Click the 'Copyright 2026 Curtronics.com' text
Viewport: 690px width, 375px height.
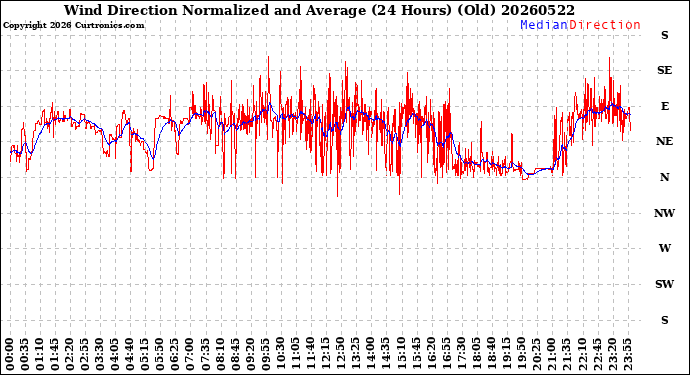point(73,26)
